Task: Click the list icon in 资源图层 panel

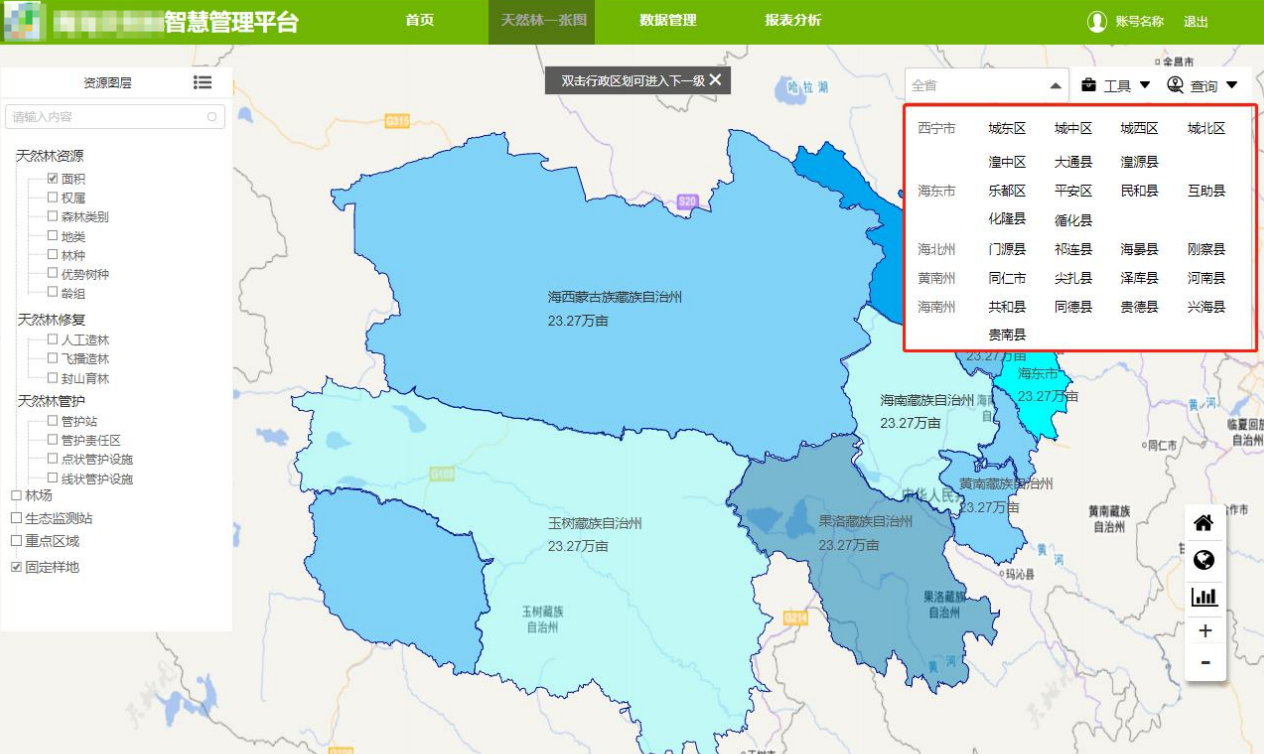Action: click(202, 83)
